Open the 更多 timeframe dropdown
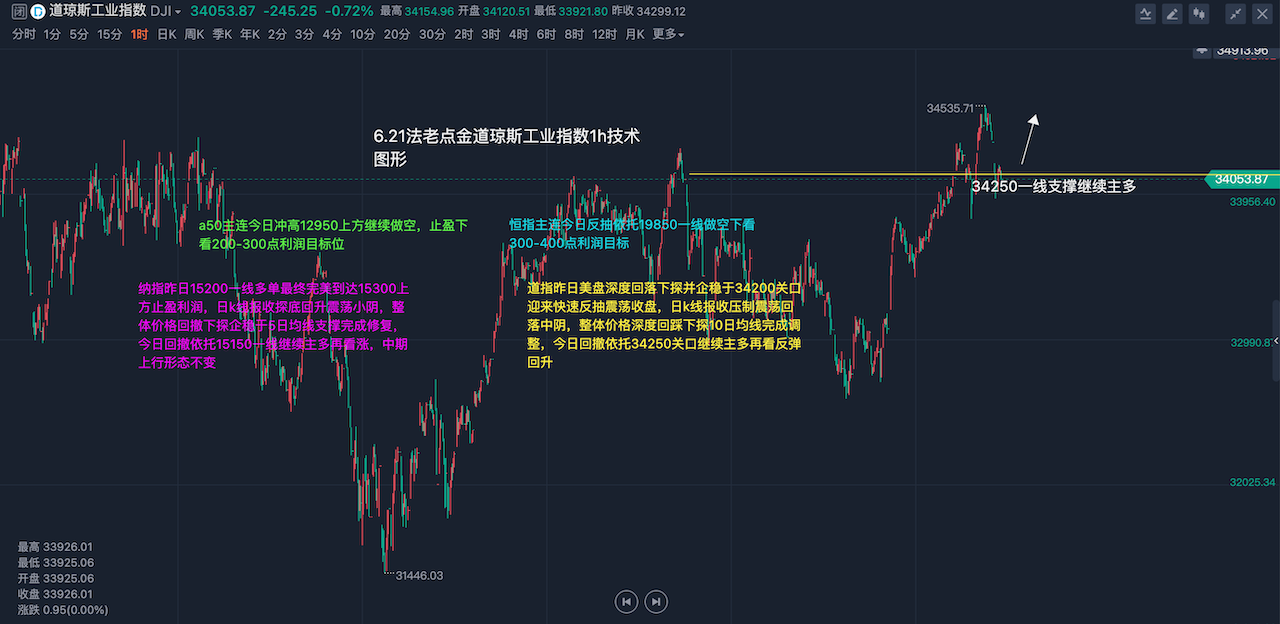This screenshot has width=1280, height=624. pos(668,34)
